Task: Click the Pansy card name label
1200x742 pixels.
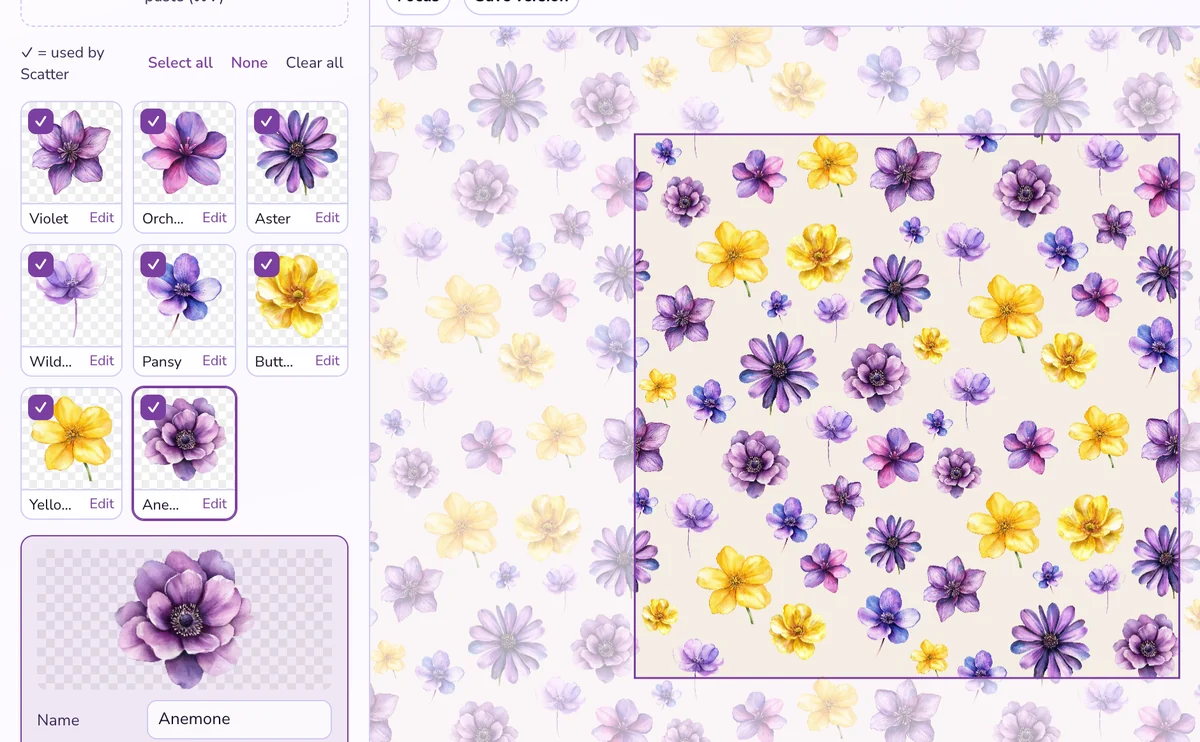Action: point(162,361)
